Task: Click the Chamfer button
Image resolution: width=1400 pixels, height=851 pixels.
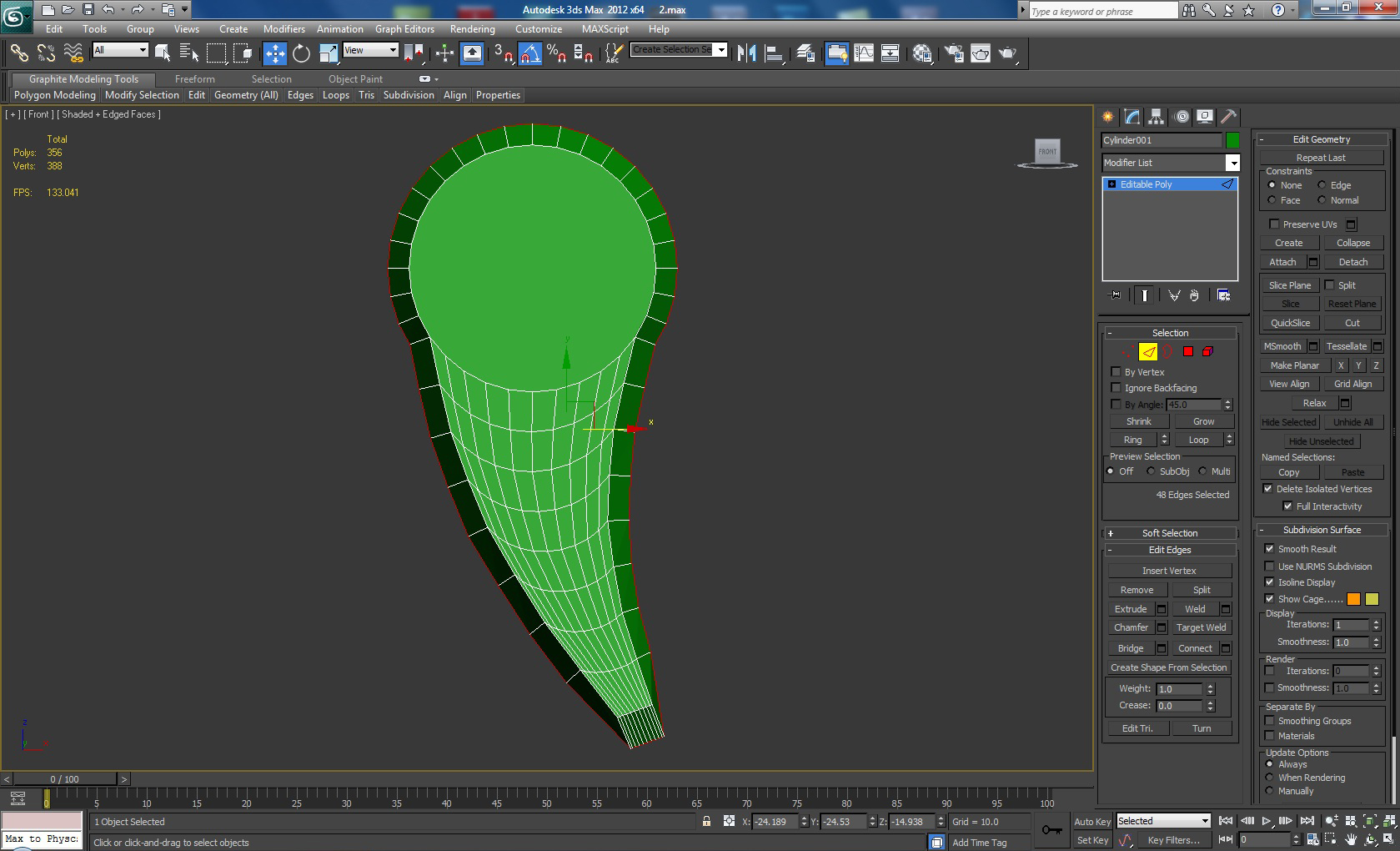Action: point(1131,627)
